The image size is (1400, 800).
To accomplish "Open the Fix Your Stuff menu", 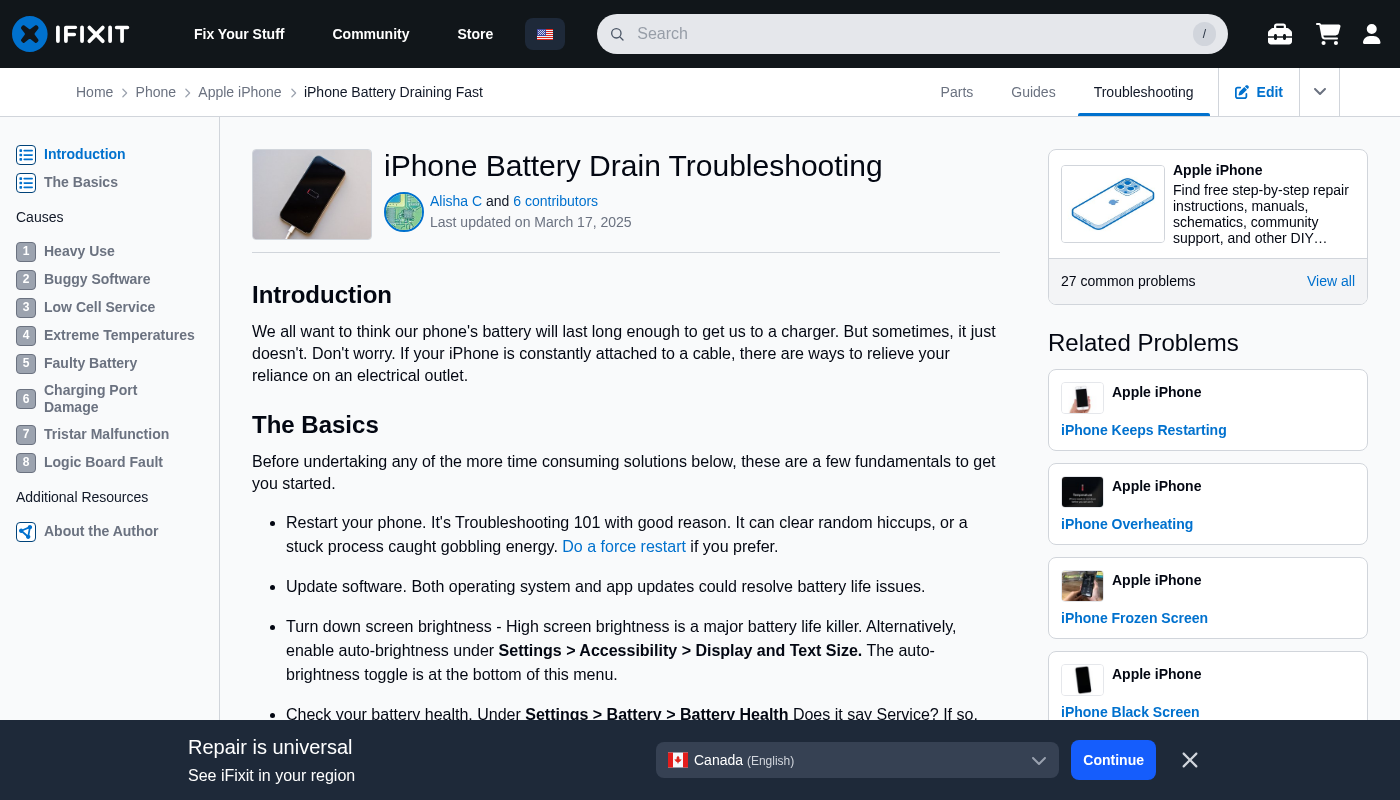I will [239, 34].
